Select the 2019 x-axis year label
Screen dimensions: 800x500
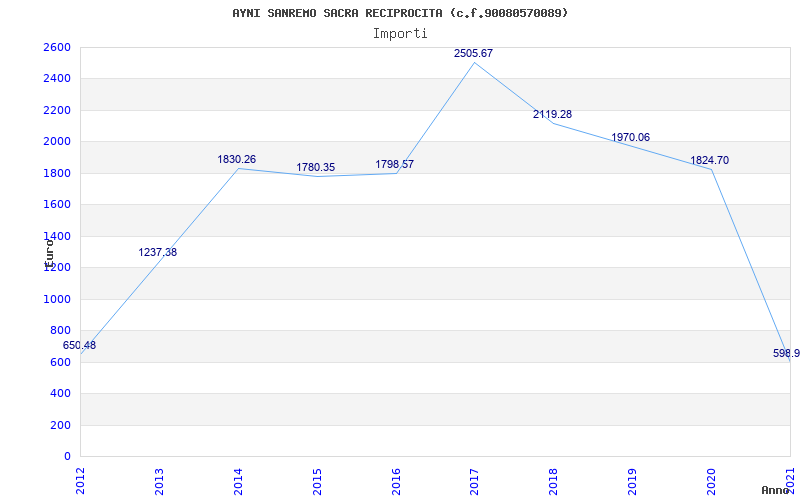(x=632, y=479)
